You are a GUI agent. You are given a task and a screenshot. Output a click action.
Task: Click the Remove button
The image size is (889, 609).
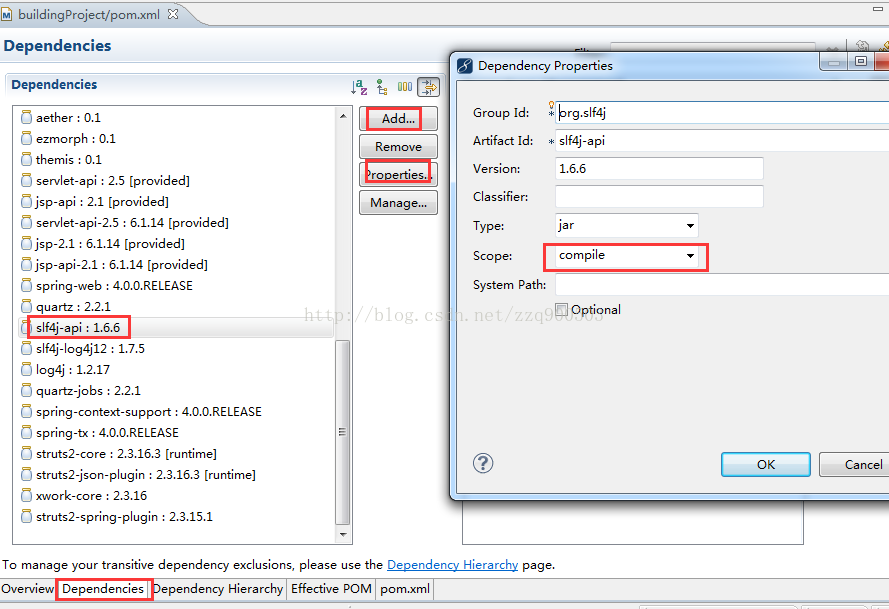(398, 146)
